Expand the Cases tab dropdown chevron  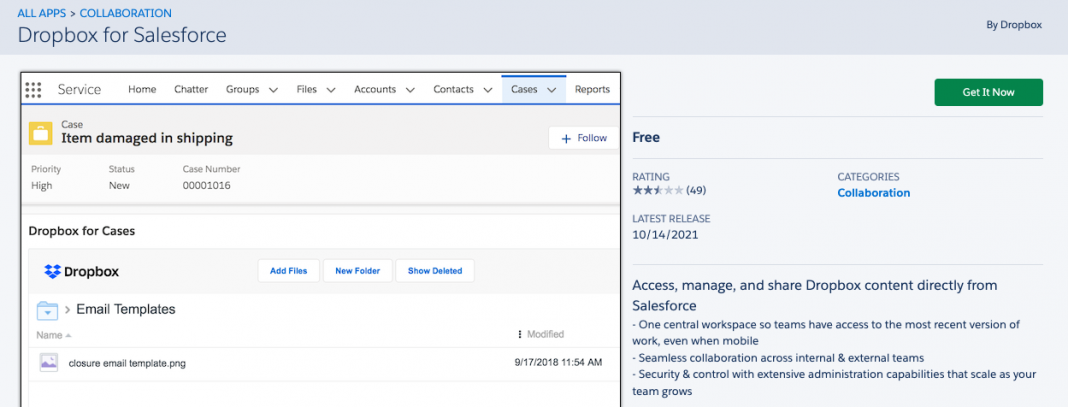551,90
